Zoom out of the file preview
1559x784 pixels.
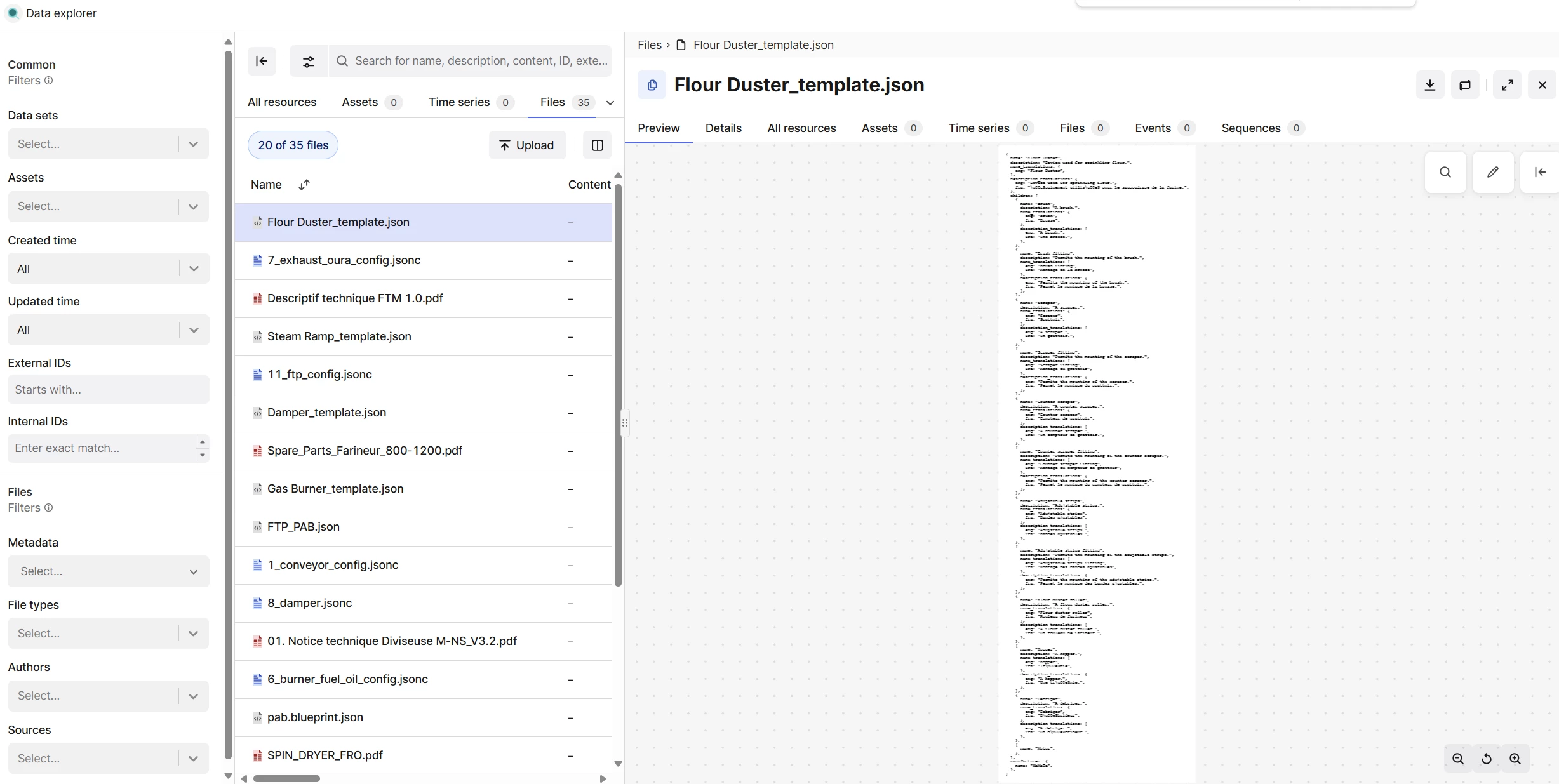(1457, 759)
